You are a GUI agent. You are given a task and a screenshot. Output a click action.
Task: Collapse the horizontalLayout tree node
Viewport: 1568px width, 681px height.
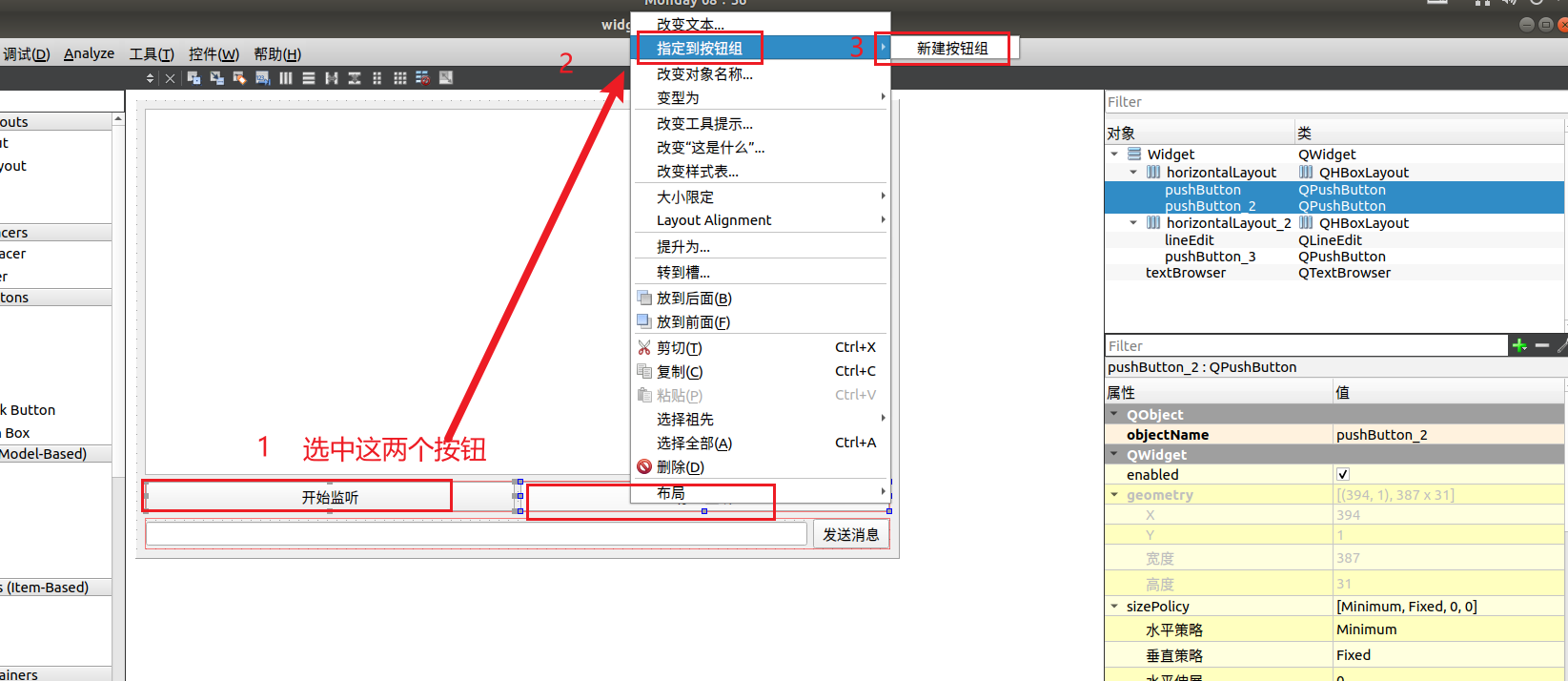pos(1133,172)
